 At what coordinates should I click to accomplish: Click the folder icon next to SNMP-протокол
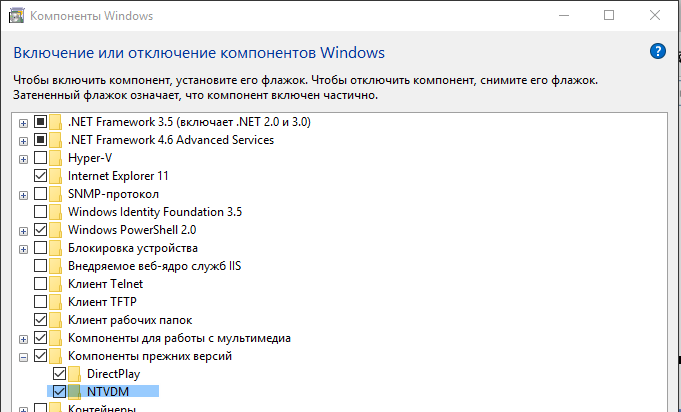pos(57,194)
